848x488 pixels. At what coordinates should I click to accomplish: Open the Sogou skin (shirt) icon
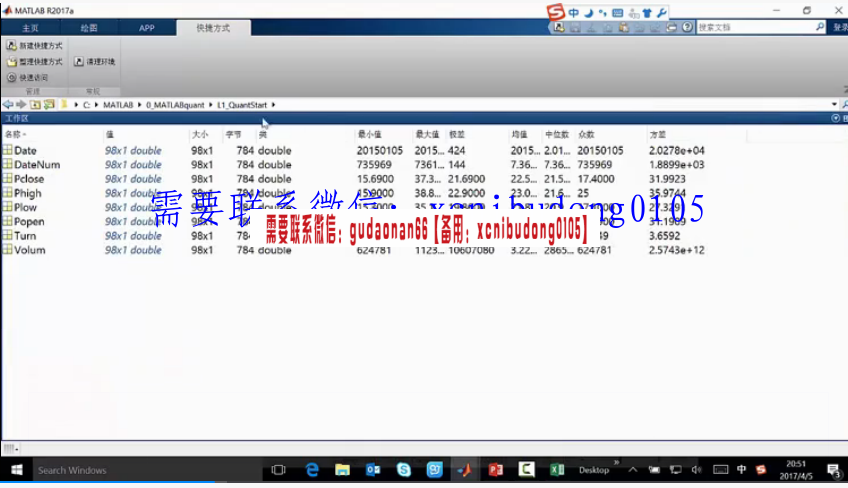(647, 12)
